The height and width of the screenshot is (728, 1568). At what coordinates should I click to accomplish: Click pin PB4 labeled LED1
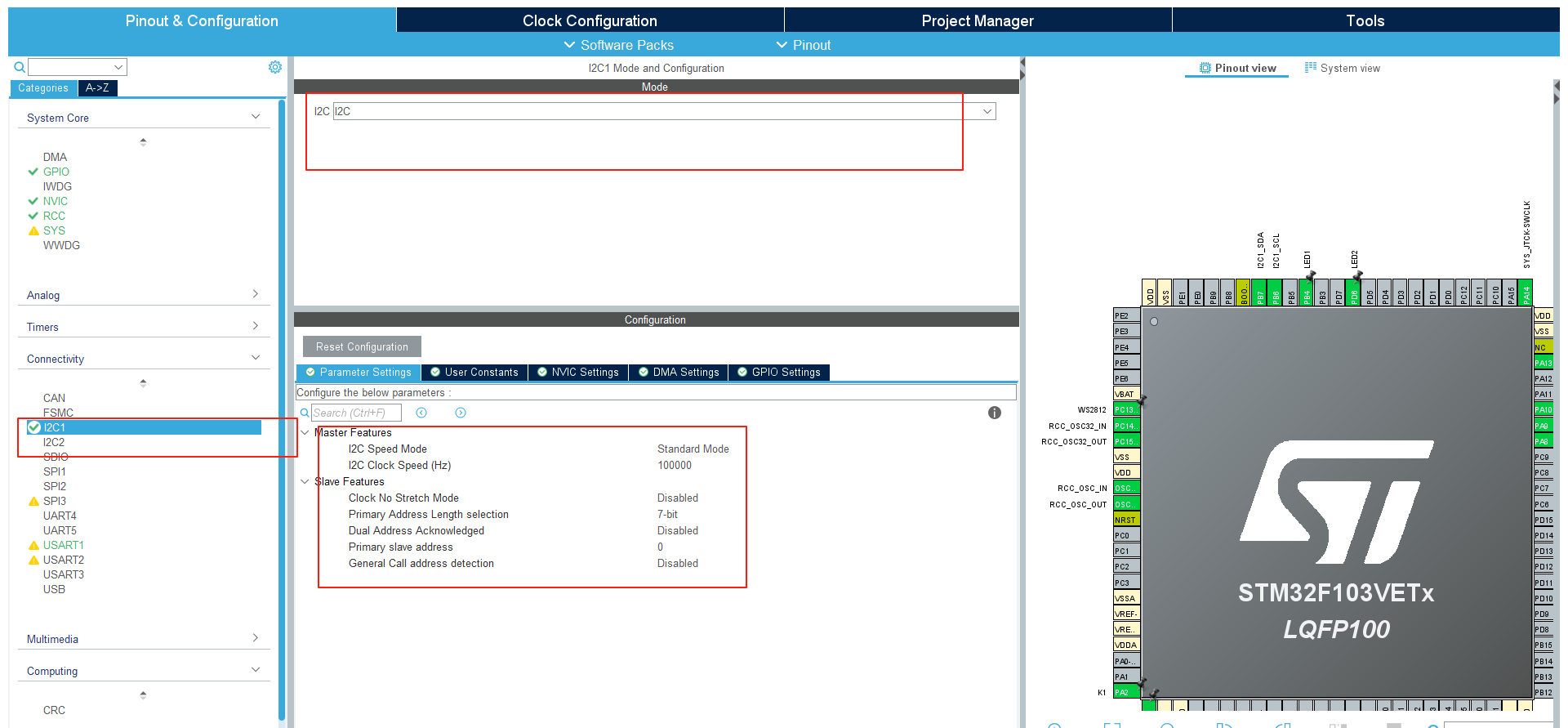click(x=1307, y=293)
